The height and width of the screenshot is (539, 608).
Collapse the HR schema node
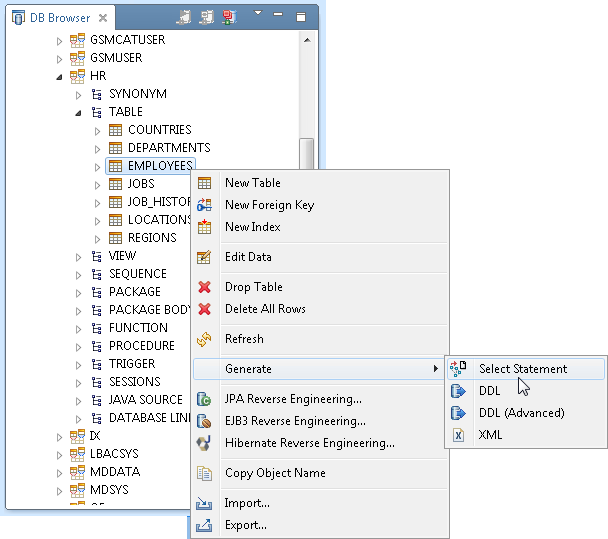coord(59,76)
